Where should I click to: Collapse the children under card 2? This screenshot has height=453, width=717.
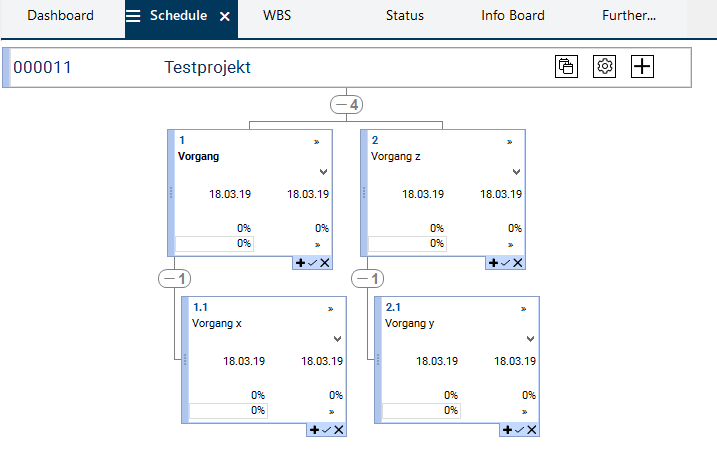coord(368,278)
